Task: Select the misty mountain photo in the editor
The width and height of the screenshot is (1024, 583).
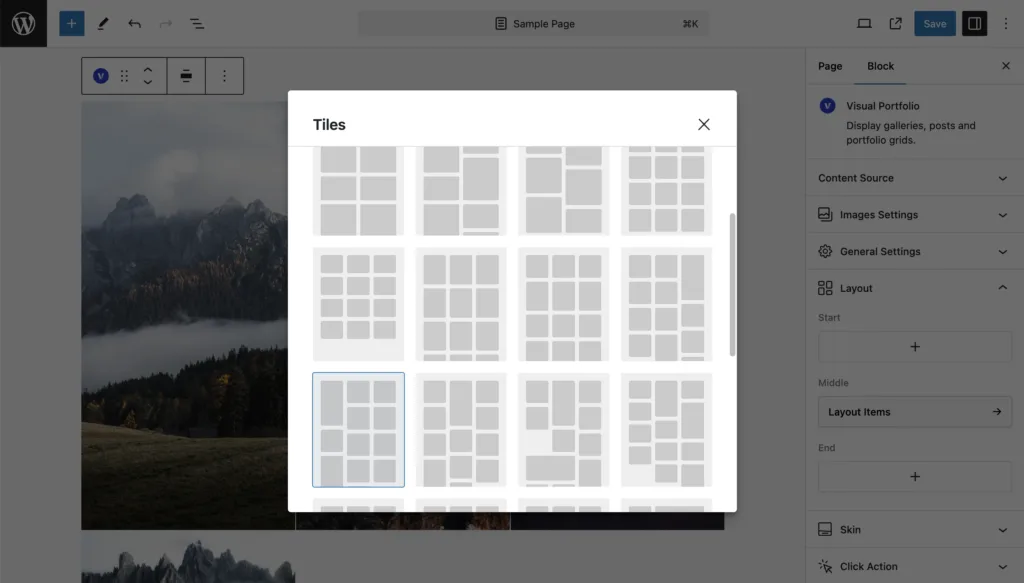Action: click(x=184, y=315)
